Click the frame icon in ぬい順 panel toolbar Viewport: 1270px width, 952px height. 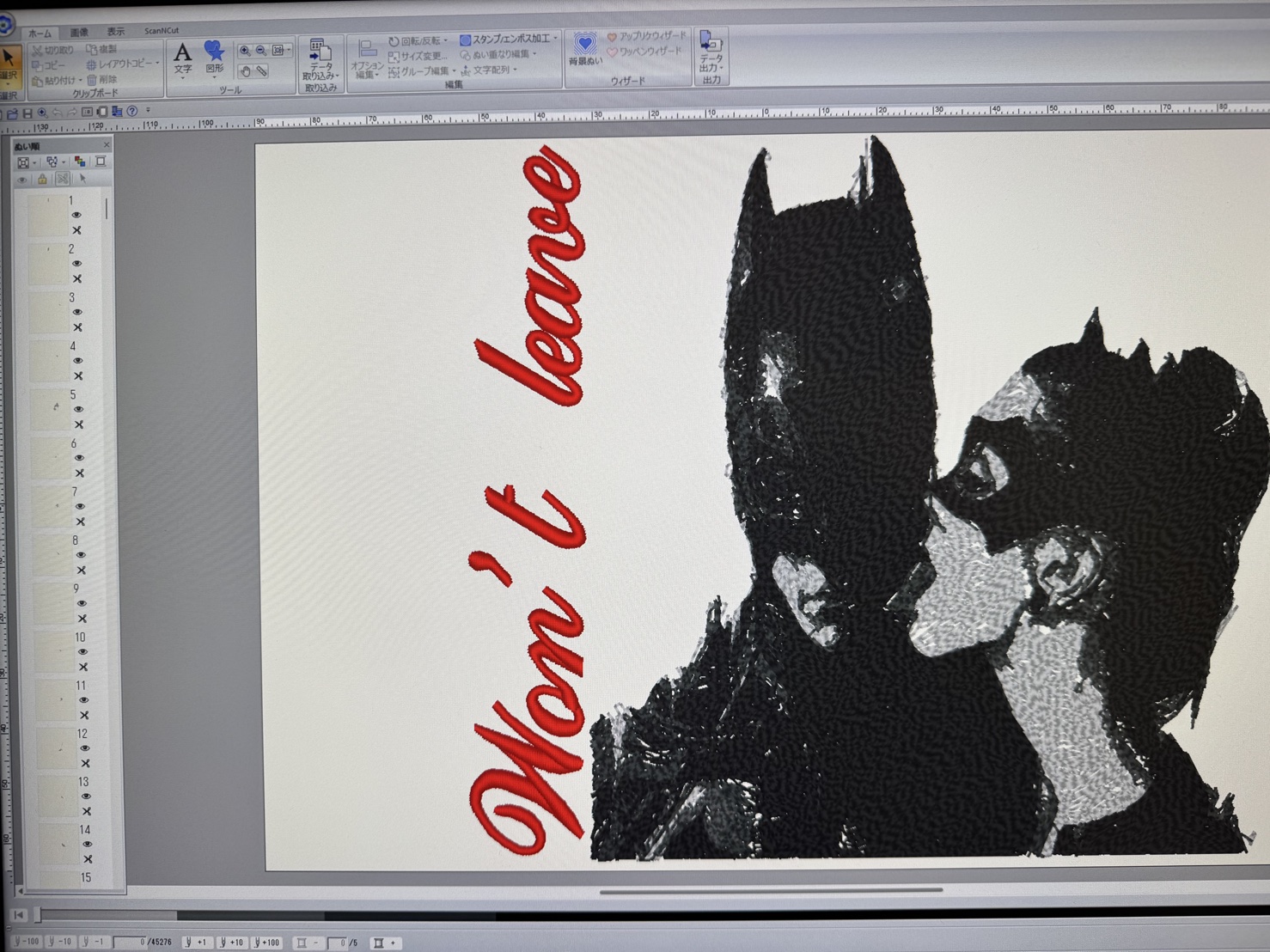point(101,162)
